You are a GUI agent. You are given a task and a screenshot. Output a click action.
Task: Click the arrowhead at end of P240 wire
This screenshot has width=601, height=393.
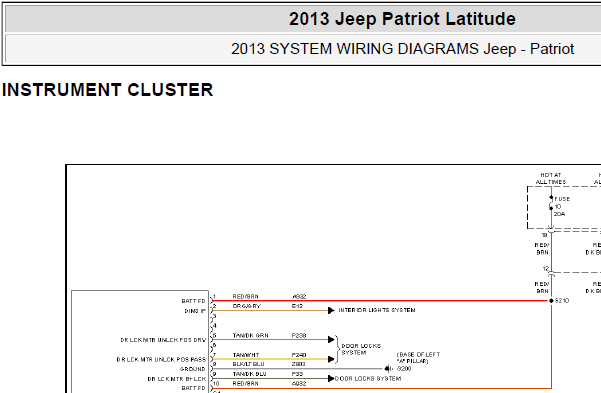[x=331, y=359]
